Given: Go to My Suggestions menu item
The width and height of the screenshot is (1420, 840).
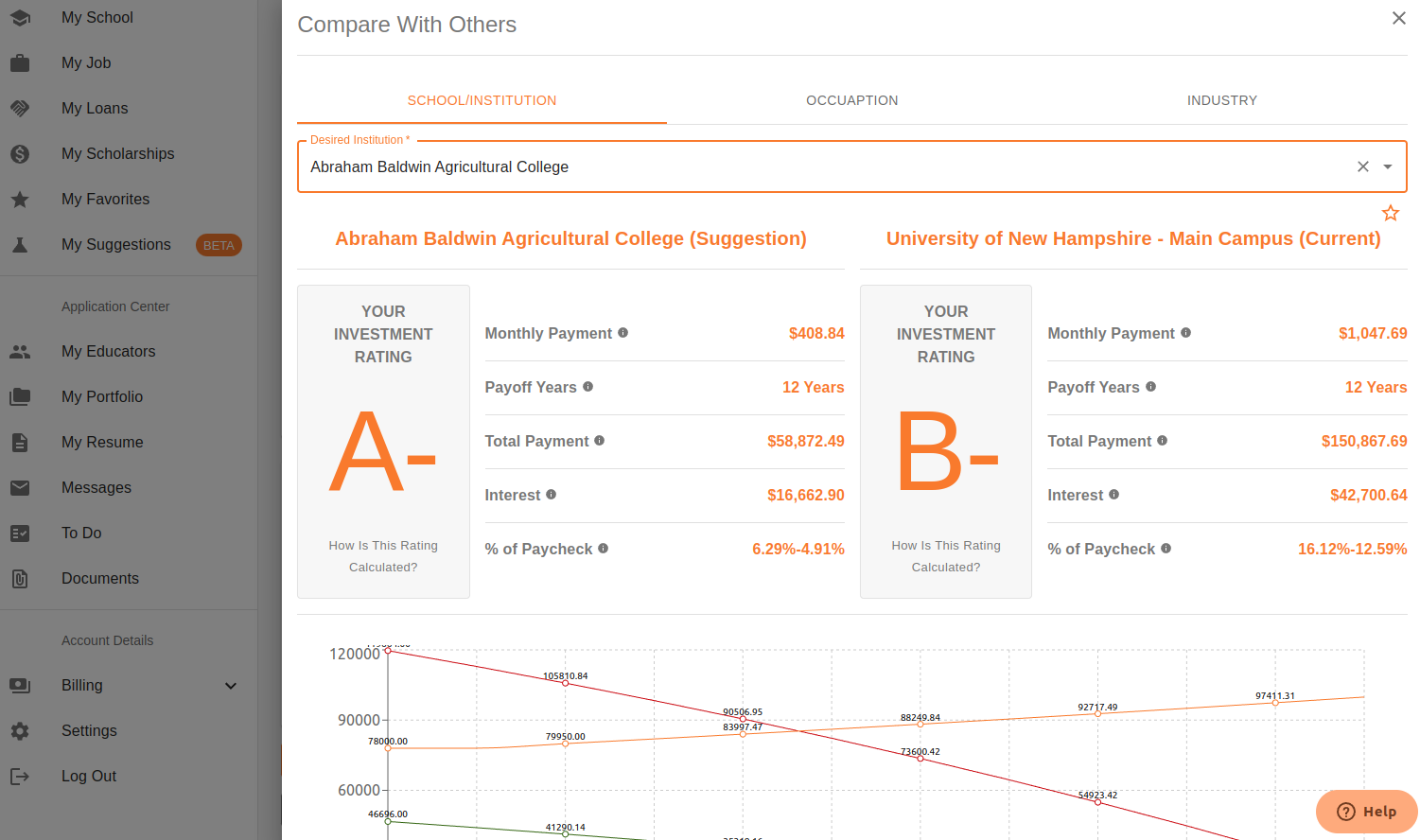Looking at the screenshot, I should [116, 245].
